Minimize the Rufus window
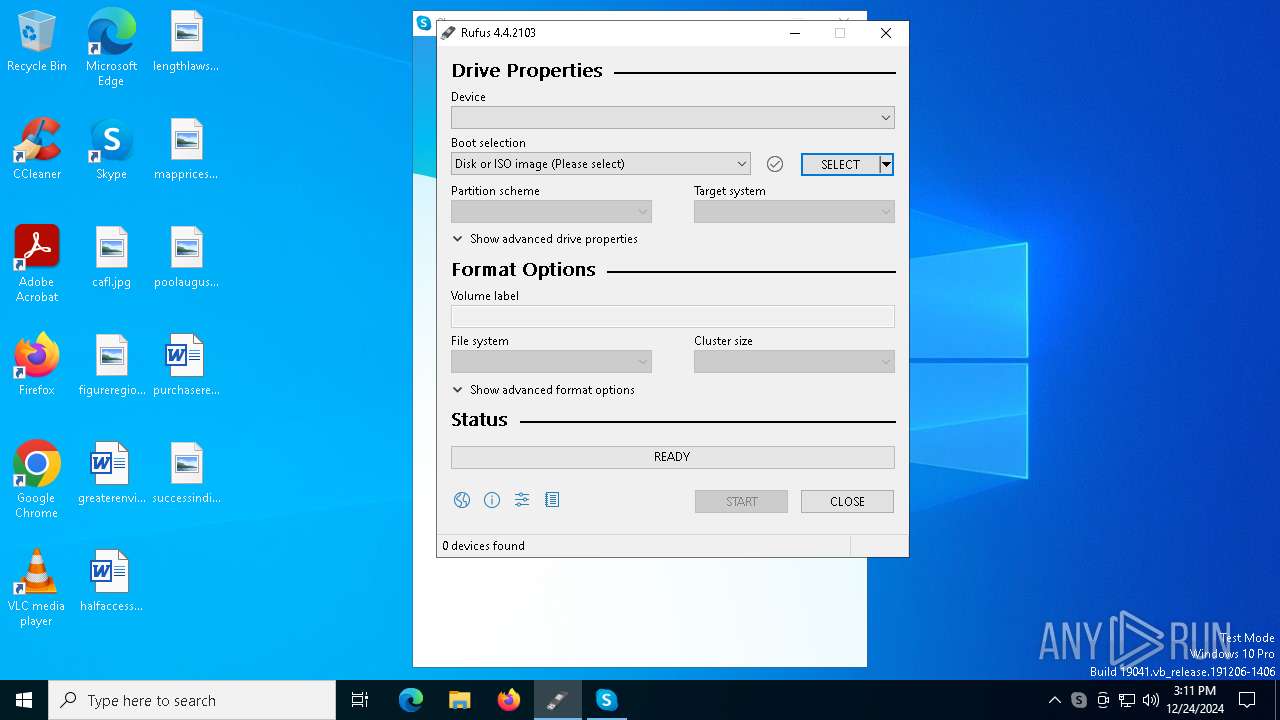This screenshot has width=1280, height=720. 795,33
